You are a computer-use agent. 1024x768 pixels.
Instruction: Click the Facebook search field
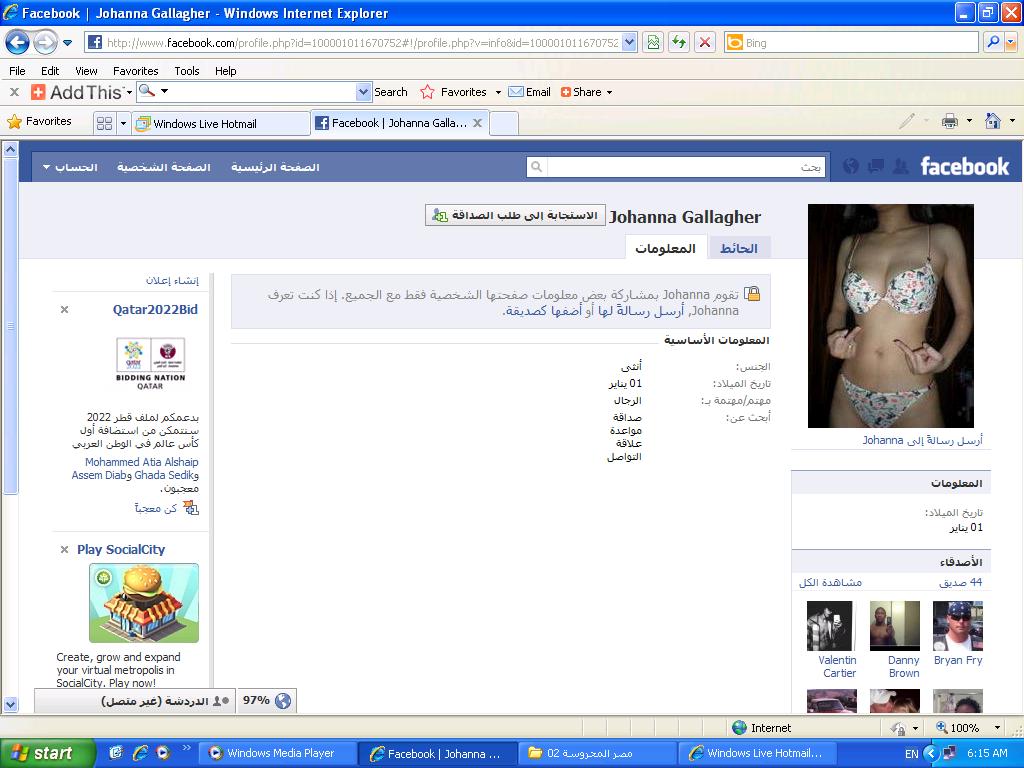[x=676, y=167]
